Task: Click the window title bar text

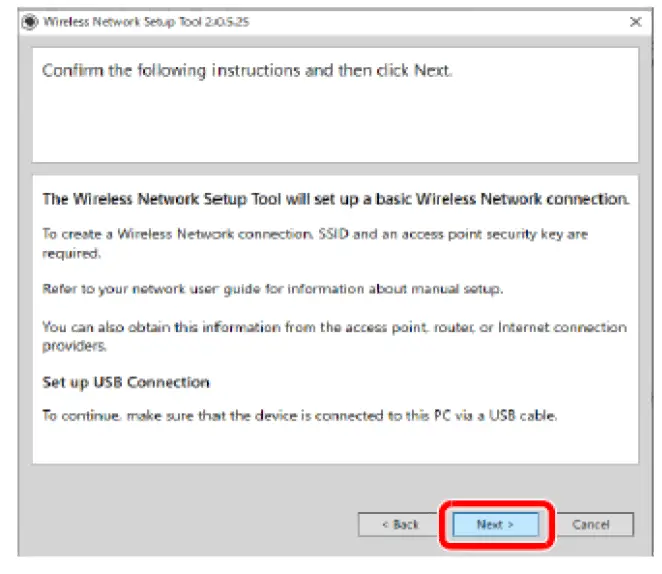Action: click(120, 21)
